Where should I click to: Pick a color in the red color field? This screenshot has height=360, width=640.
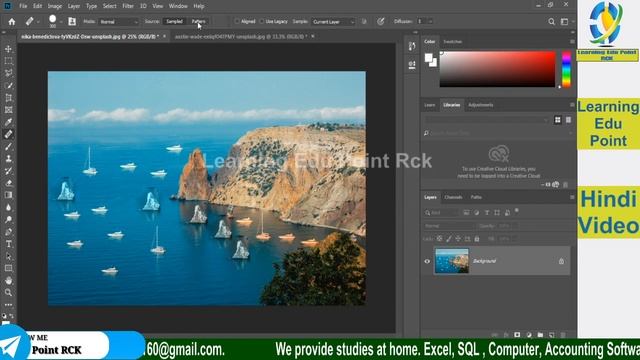[498, 69]
